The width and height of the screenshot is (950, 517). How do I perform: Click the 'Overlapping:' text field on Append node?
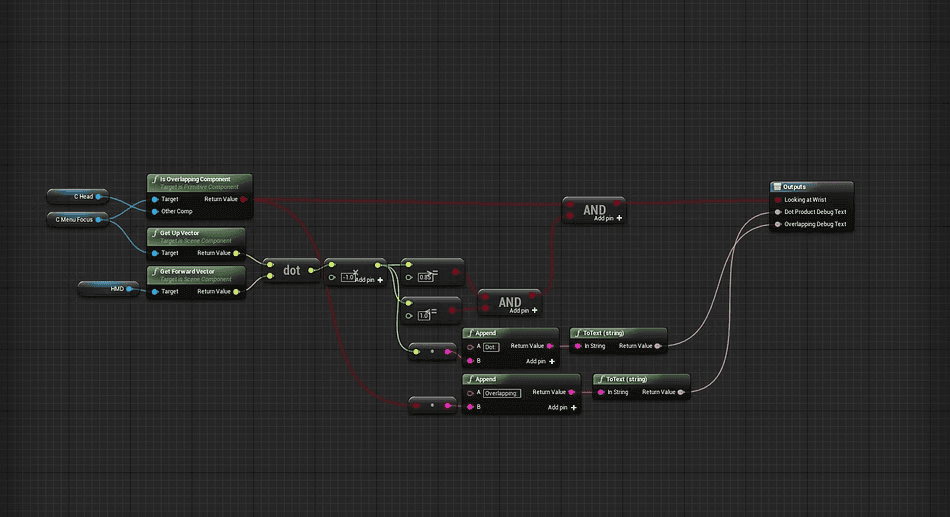tap(502, 393)
